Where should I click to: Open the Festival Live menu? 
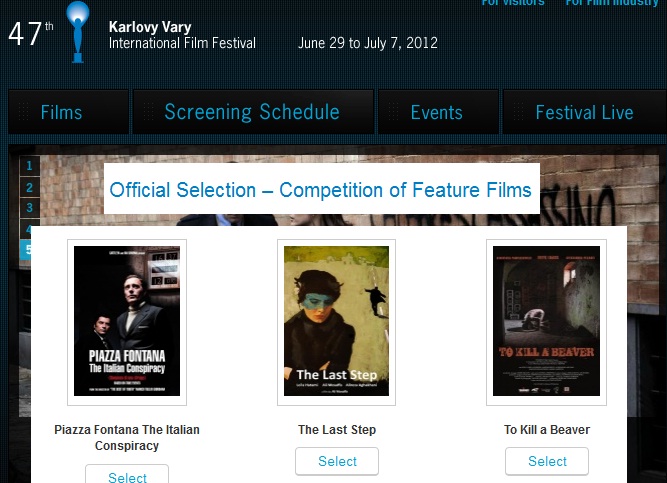[x=584, y=112]
